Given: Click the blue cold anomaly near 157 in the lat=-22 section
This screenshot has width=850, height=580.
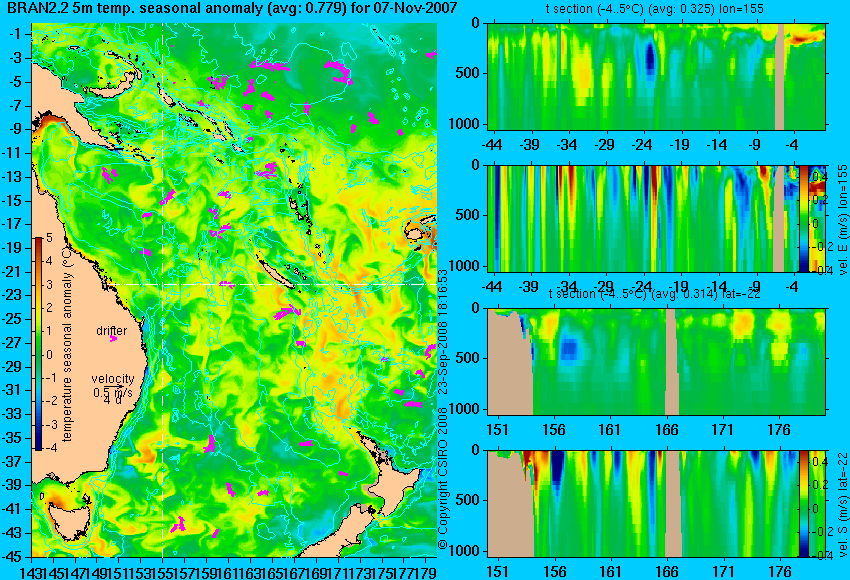Looking at the screenshot, I should coord(569,348).
